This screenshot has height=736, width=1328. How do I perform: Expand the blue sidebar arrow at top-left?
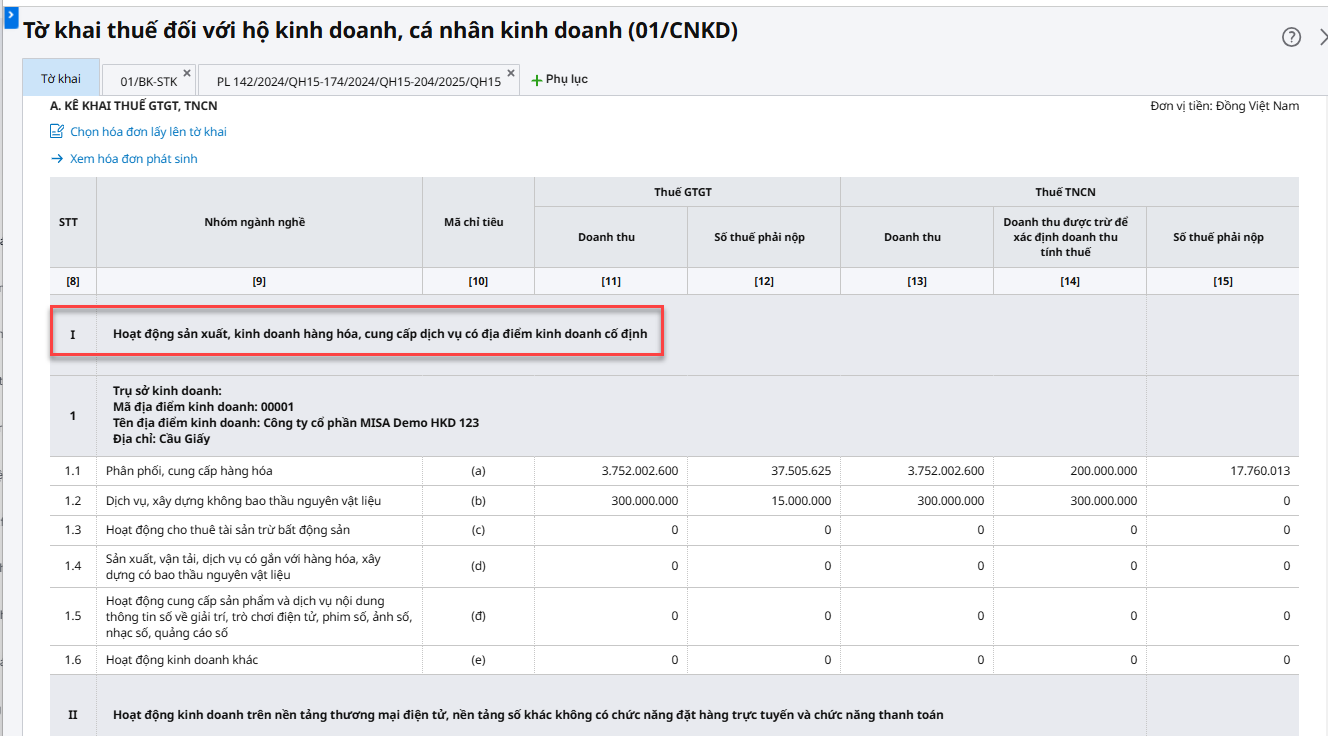(9, 12)
